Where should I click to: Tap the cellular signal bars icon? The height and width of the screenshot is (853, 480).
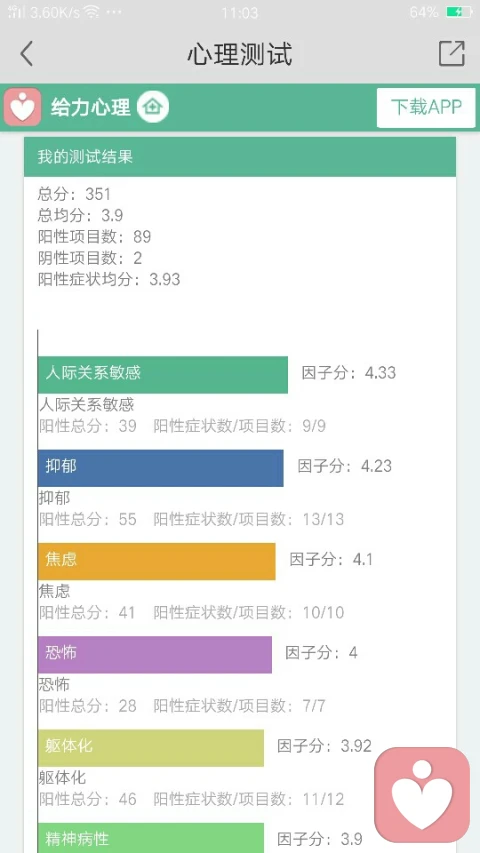17,12
